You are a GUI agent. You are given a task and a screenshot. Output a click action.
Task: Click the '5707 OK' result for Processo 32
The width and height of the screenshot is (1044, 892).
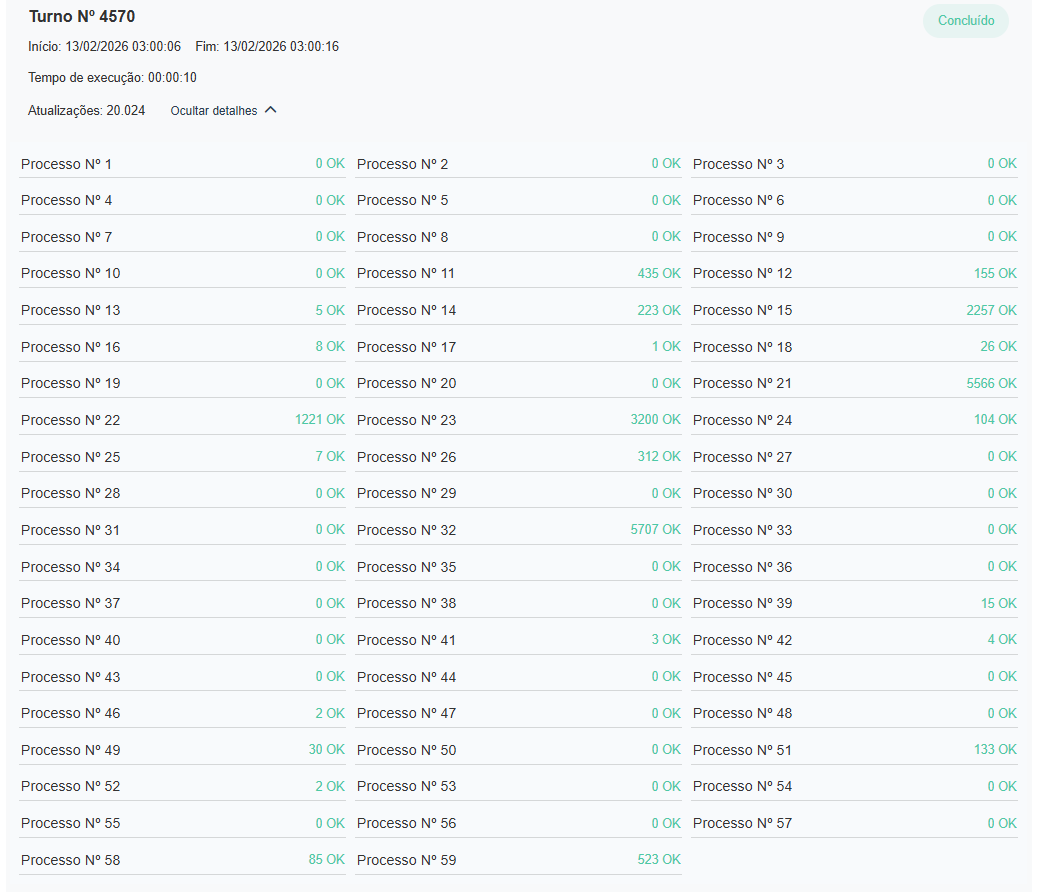click(655, 530)
